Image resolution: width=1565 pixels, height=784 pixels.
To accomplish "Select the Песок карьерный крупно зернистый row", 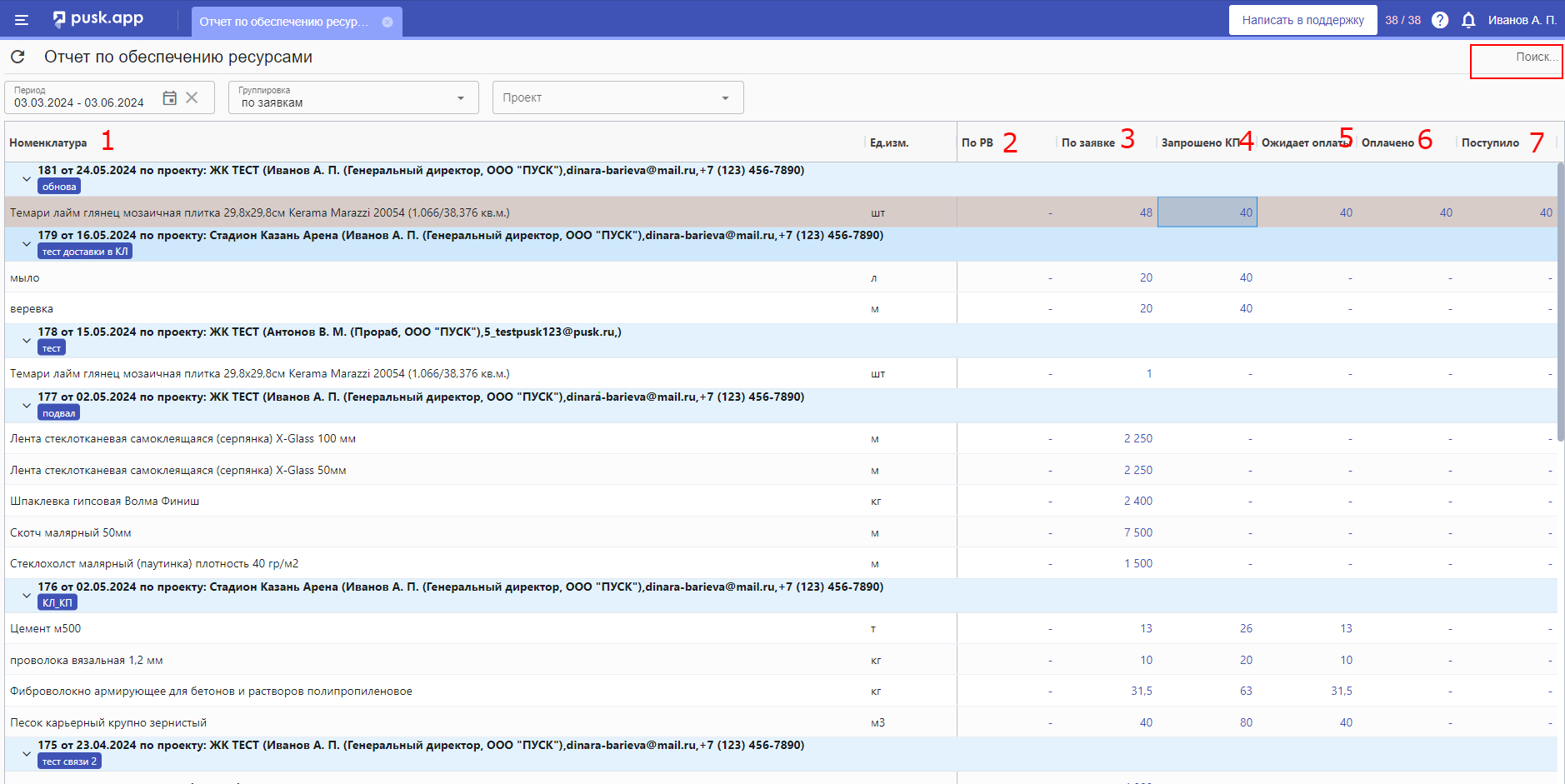I will [781, 722].
